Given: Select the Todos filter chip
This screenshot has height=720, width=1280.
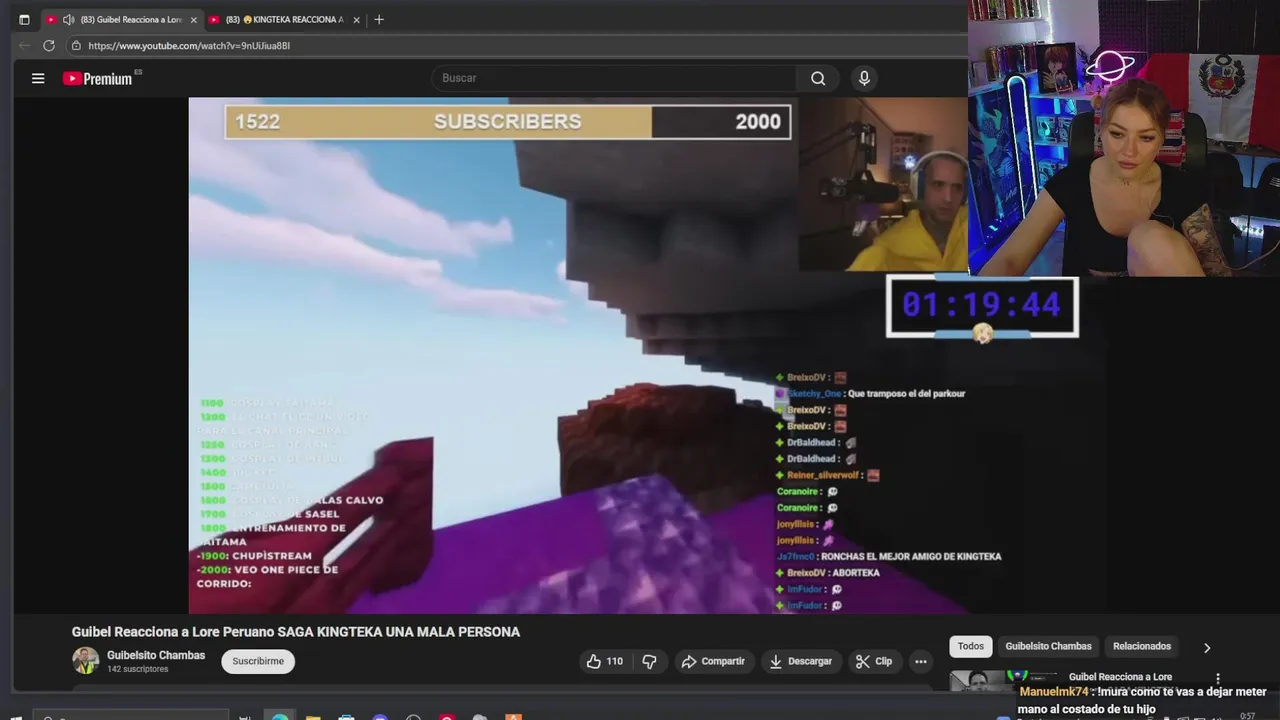Looking at the screenshot, I should click(971, 646).
